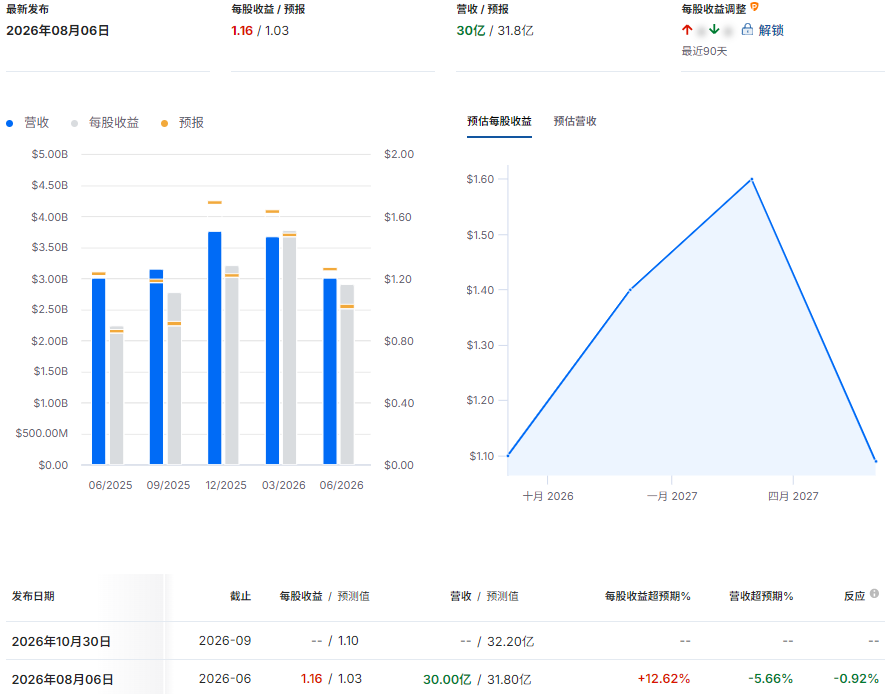Click the orange pro badge beside 每股收益调整
This screenshot has height=694, width=890.
coord(754,7)
